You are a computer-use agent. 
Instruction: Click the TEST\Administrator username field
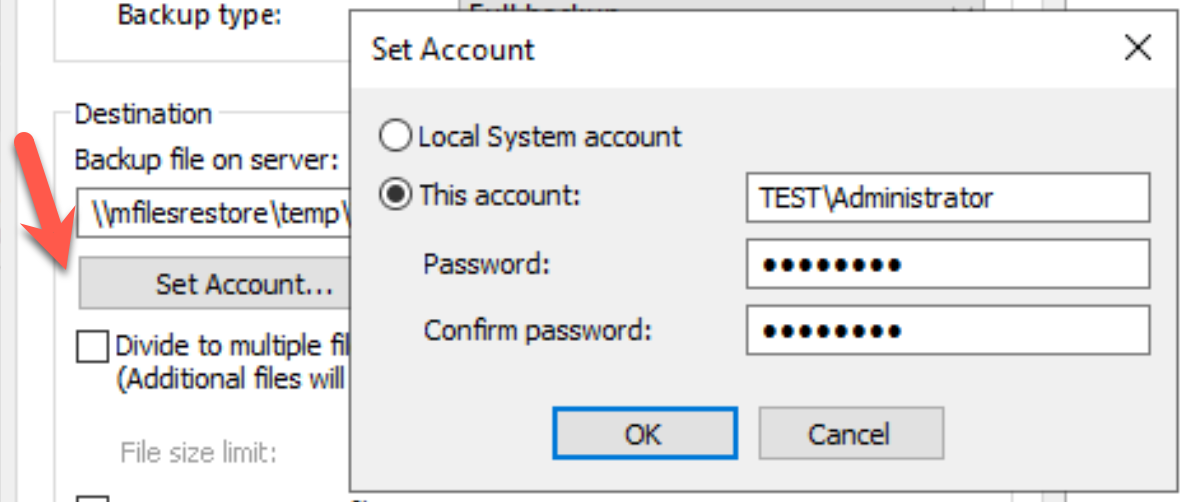[x=948, y=197]
